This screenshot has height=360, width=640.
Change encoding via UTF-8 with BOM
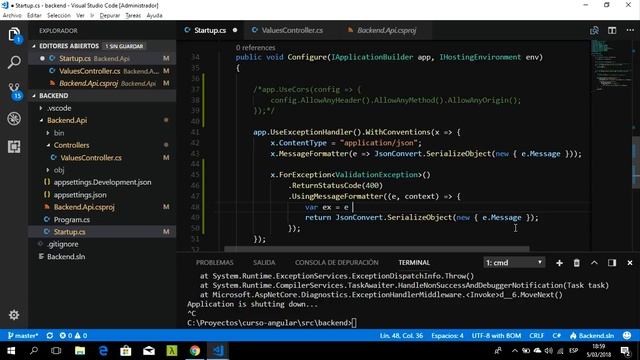point(496,336)
